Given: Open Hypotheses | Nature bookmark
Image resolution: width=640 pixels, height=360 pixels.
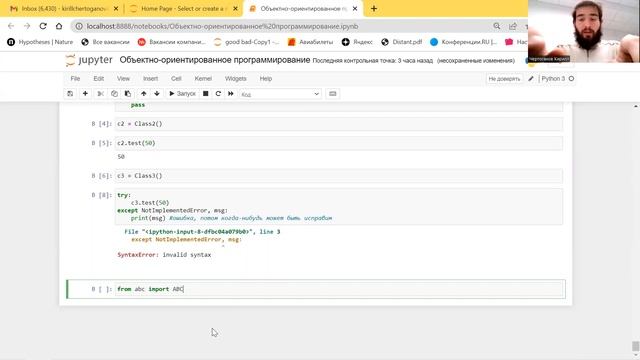Looking at the screenshot, I should point(40,42).
